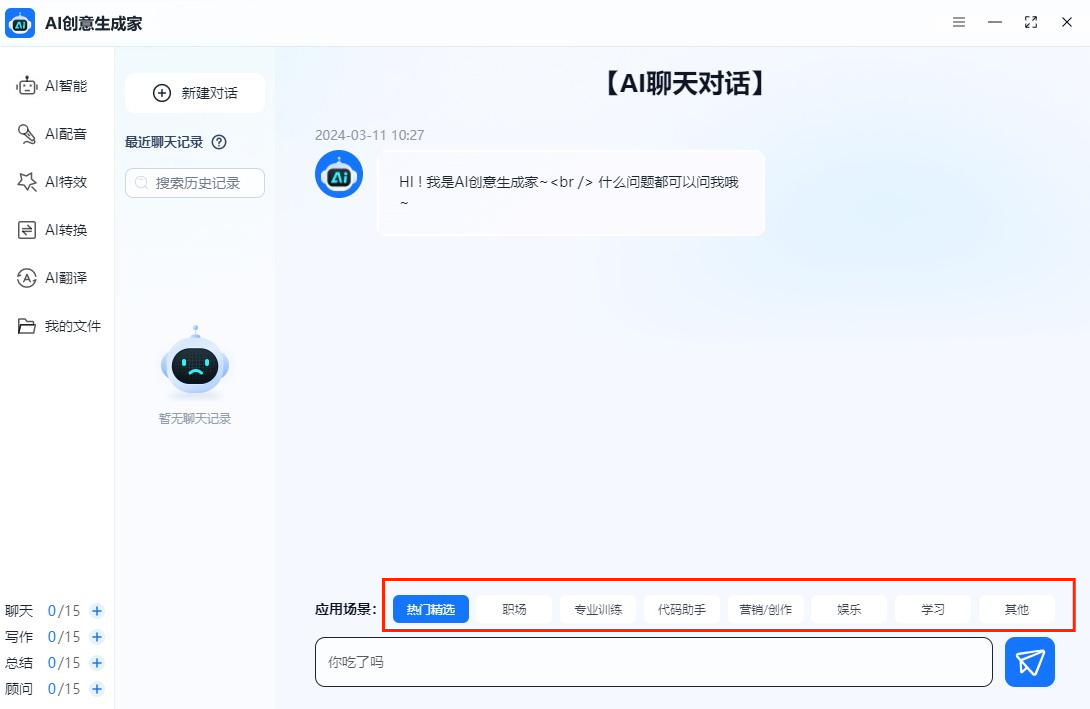Open AI智能 from the sidebar
The height and width of the screenshot is (709, 1090).
click(55, 86)
